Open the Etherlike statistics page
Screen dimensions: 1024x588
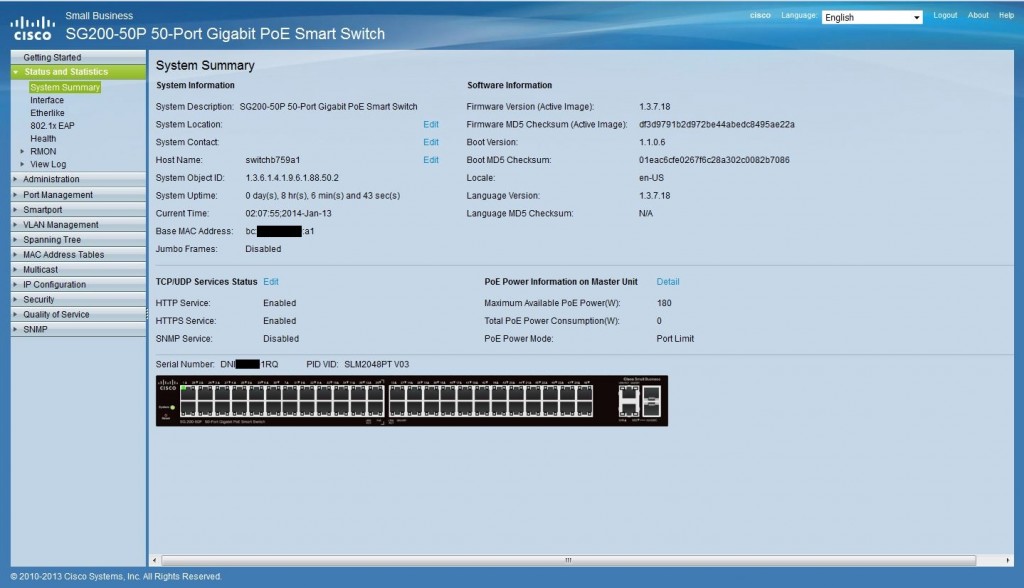[47, 113]
